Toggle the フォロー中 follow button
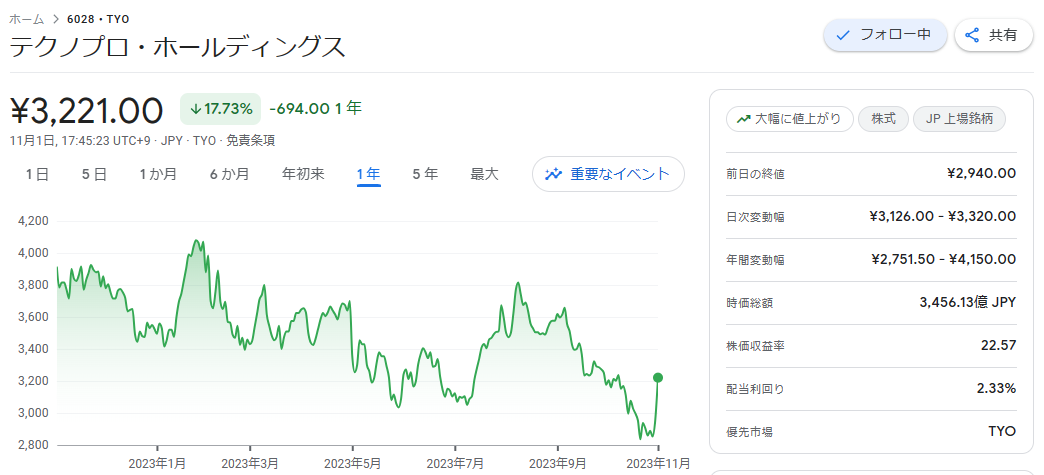 885,35
